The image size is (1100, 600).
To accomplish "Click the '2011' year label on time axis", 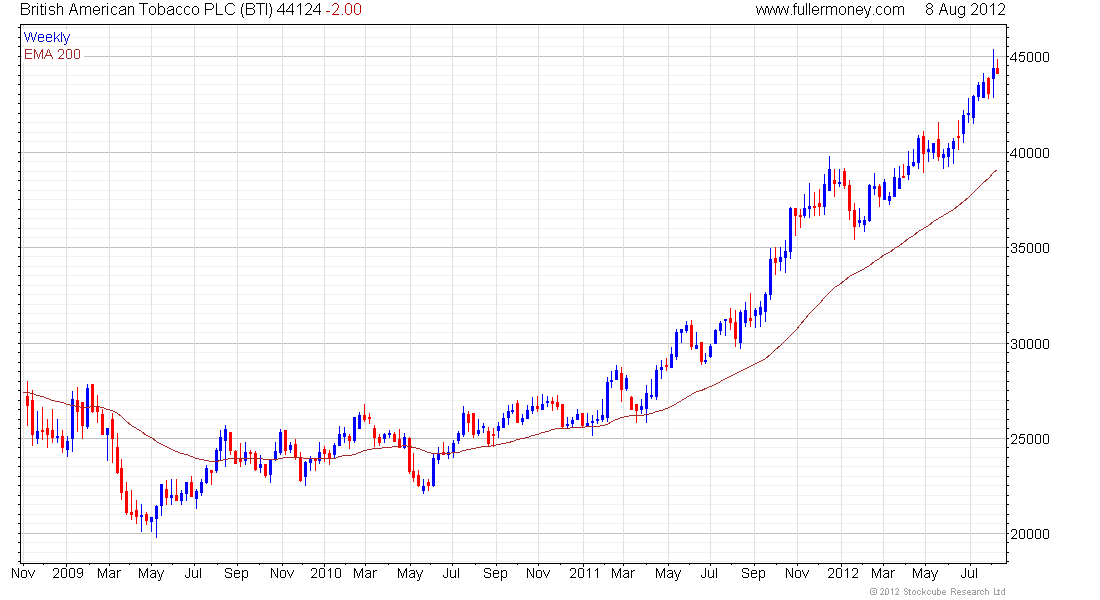I will click(584, 573).
